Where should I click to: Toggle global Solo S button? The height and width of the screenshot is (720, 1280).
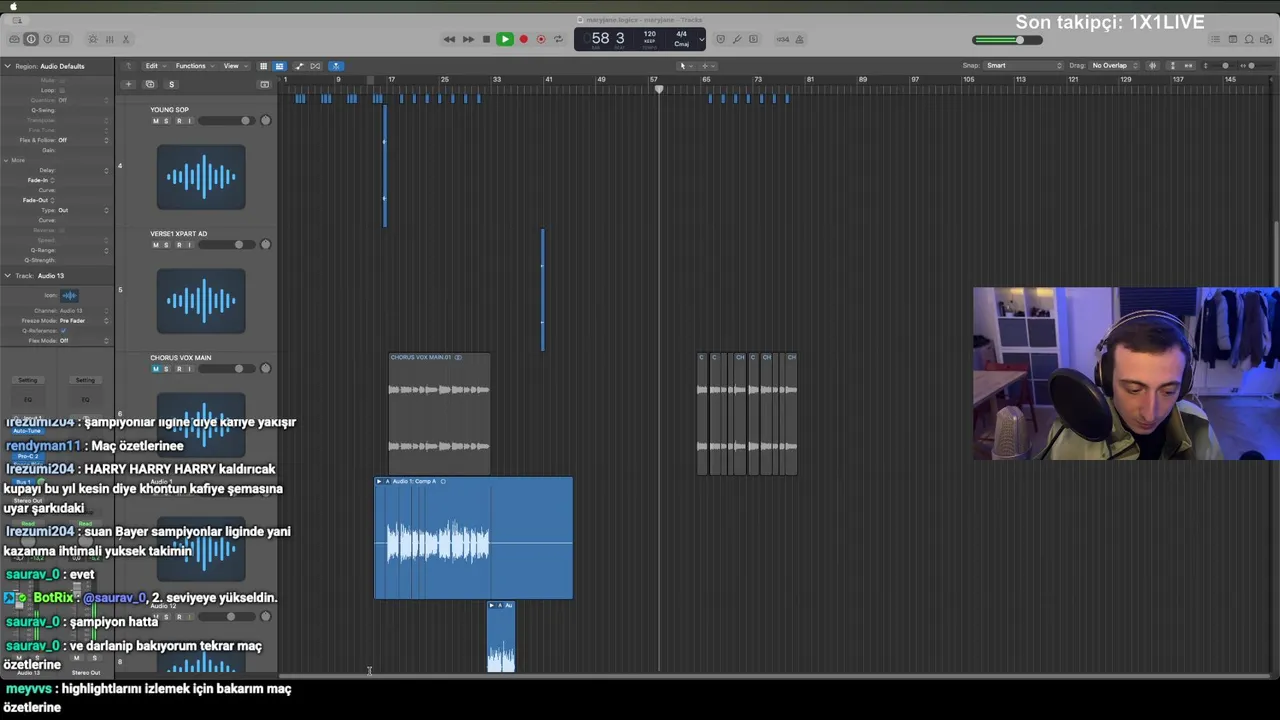[171, 84]
